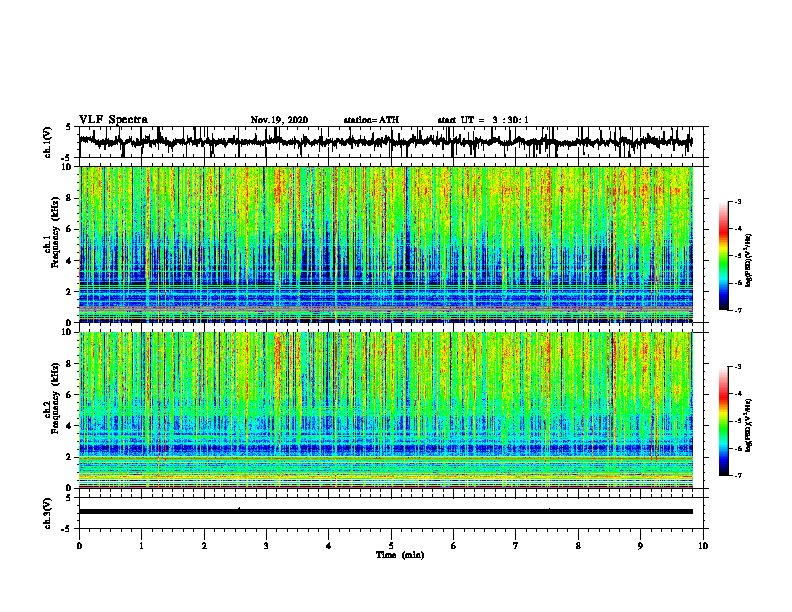
Task: Click the ch.1 spectrogram plot
Action: point(386,244)
